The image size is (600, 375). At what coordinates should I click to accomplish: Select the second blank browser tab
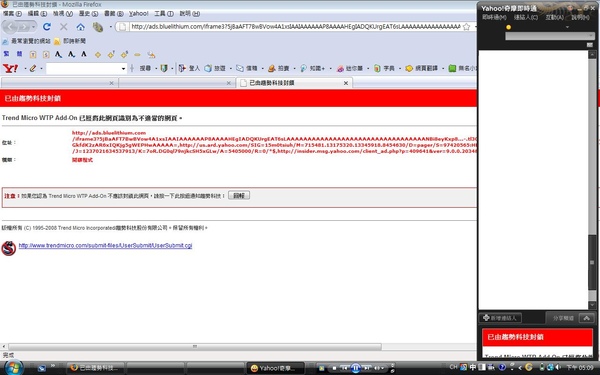[177, 83]
